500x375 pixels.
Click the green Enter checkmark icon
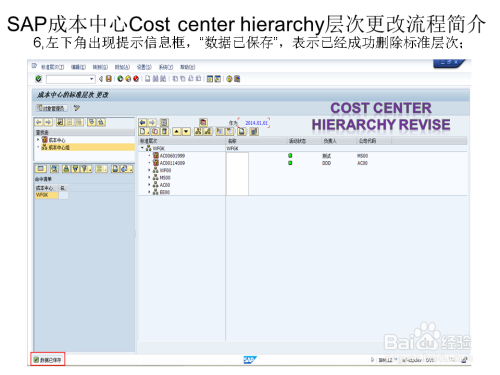point(39,79)
